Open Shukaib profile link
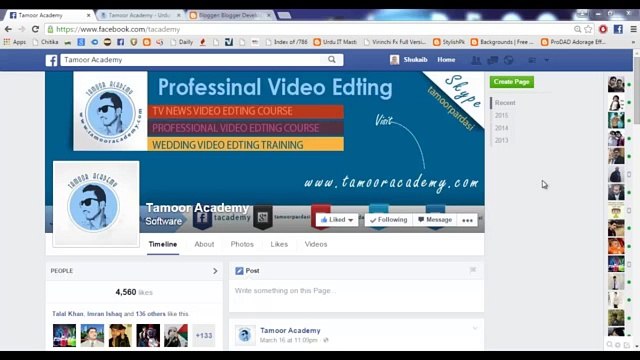This screenshot has width=640, height=360. 415,60
